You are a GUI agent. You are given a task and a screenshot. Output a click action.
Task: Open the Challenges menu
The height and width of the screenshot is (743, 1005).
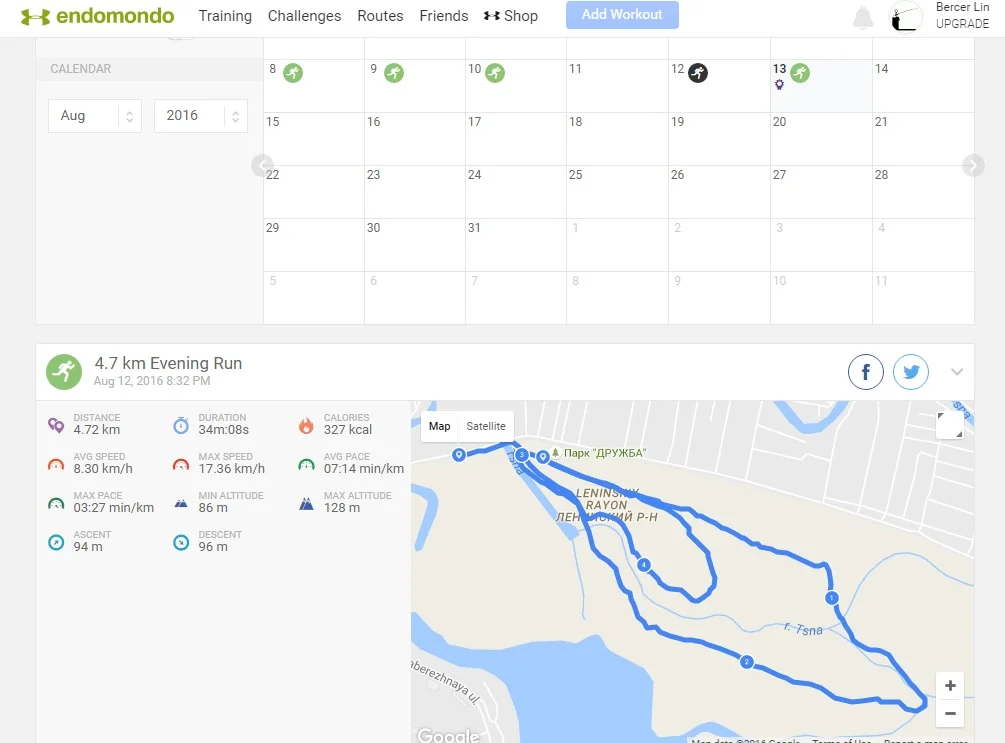pos(304,16)
